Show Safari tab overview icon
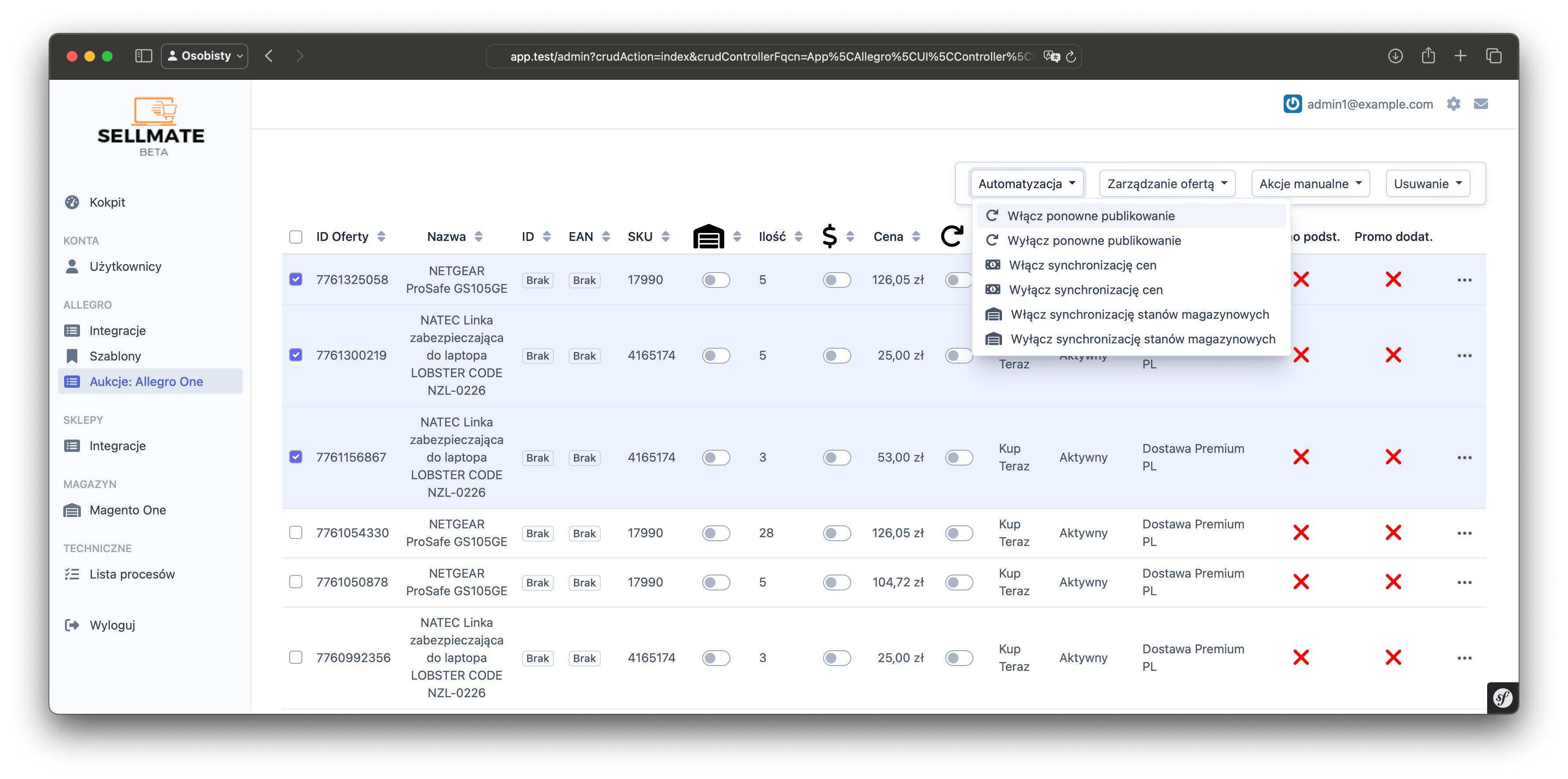 [1494, 56]
